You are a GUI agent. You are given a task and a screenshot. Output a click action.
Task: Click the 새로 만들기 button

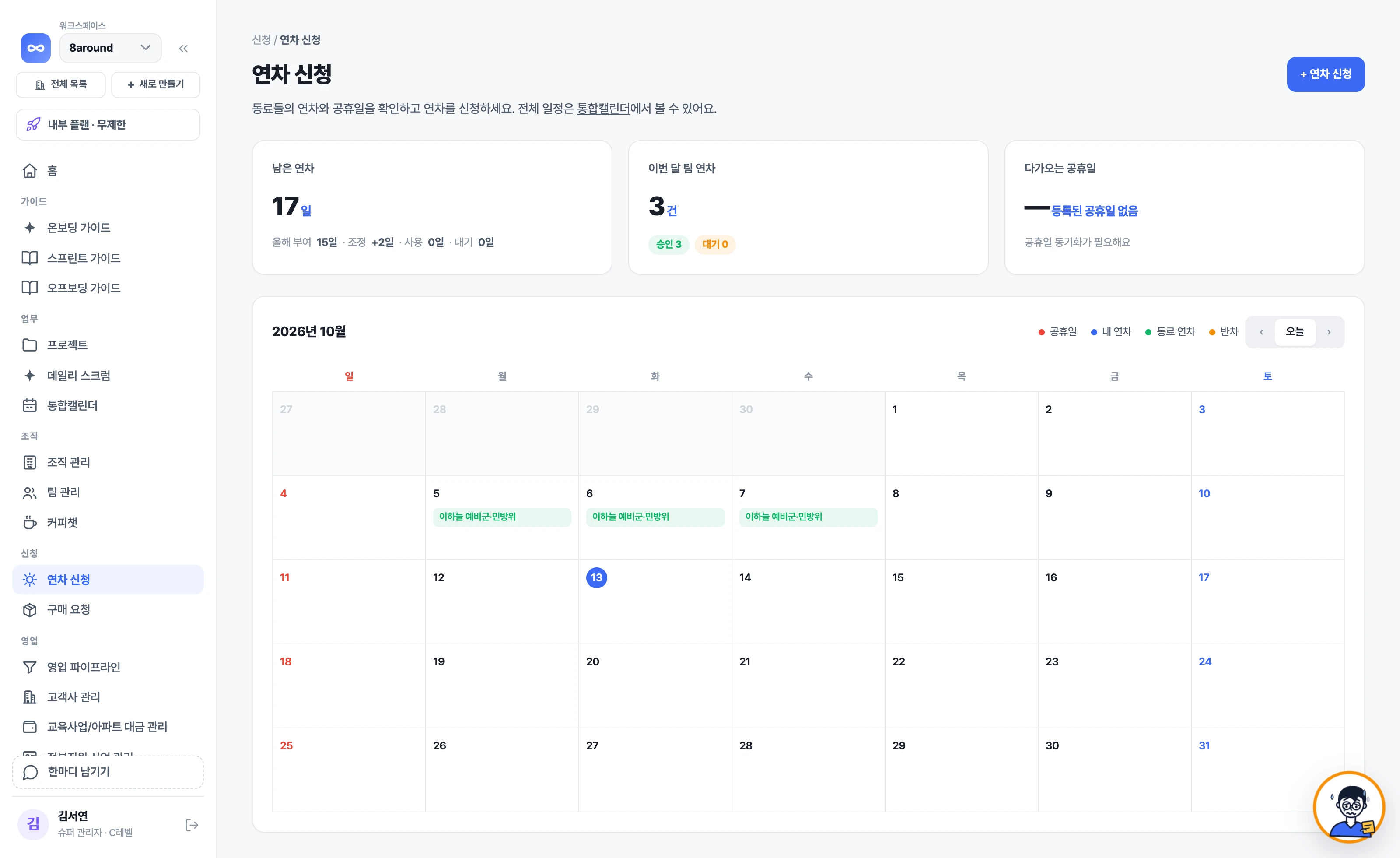(156, 84)
